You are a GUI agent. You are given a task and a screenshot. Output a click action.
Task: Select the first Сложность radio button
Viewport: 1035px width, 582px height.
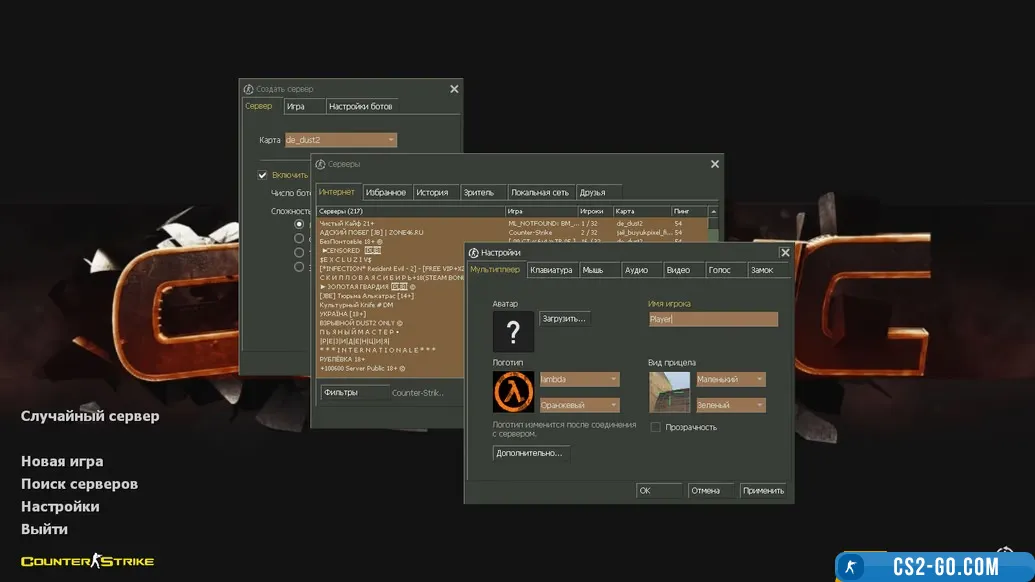tap(299, 224)
